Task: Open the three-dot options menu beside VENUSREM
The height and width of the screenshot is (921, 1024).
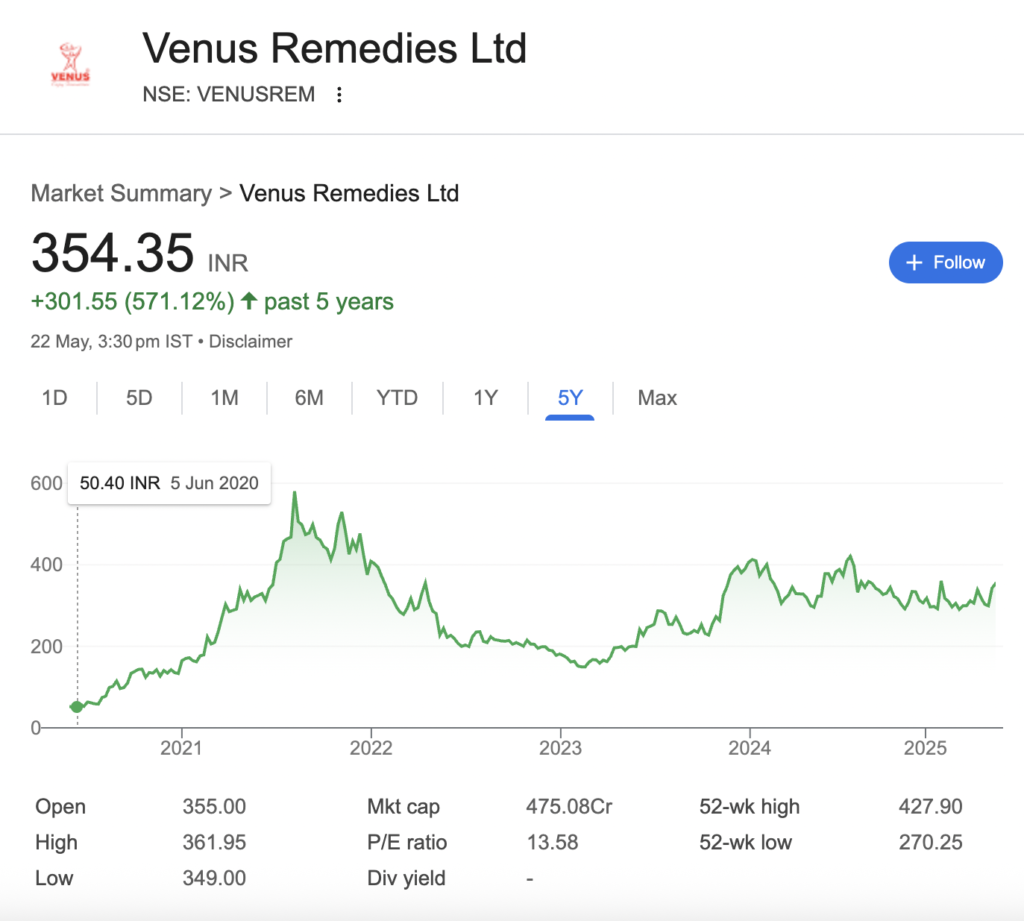Action: point(339,95)
